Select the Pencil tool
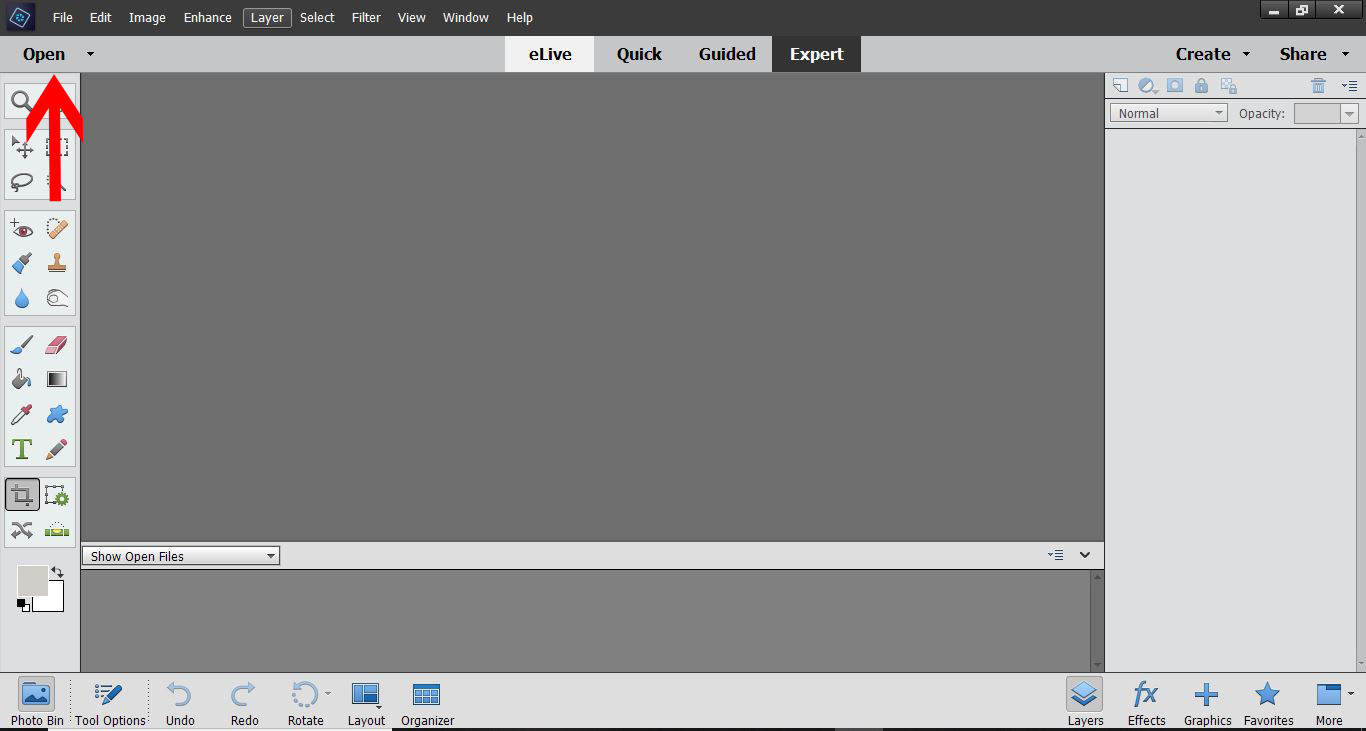Viewport: 1366px width, 731px height. coord(57,448)
